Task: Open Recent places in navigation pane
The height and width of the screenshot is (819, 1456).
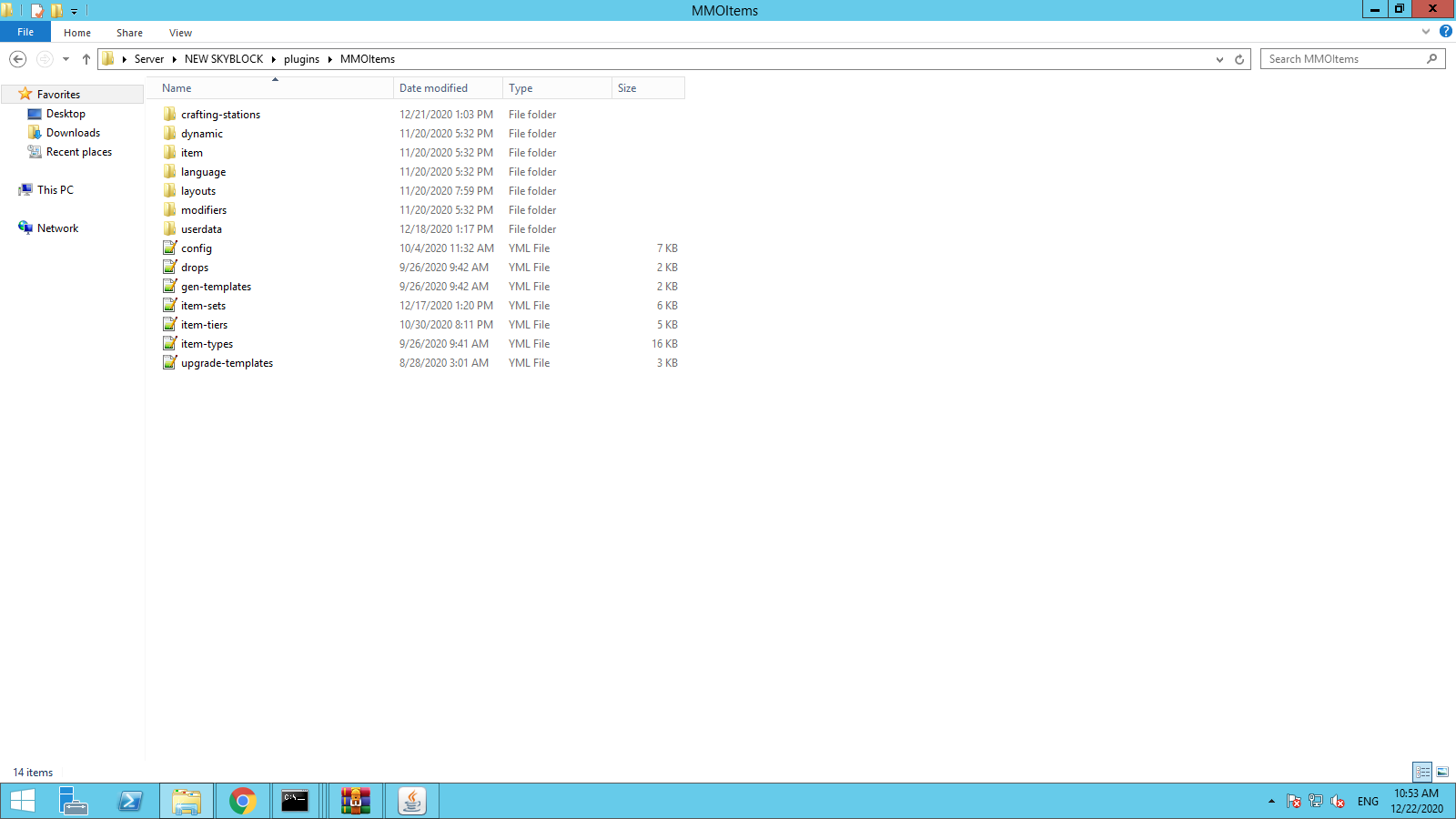Action: [79, 152]
